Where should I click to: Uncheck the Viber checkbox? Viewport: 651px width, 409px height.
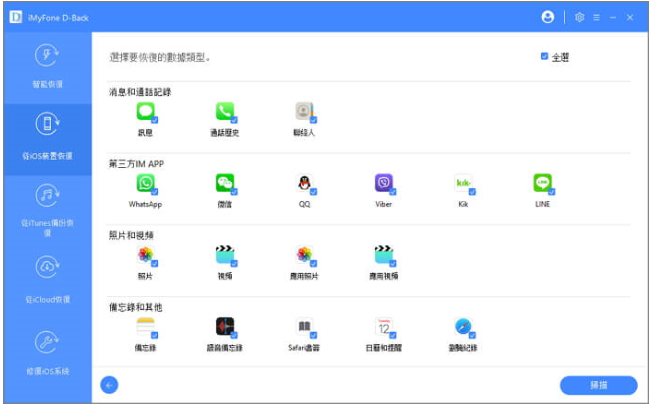coord(393,192)
